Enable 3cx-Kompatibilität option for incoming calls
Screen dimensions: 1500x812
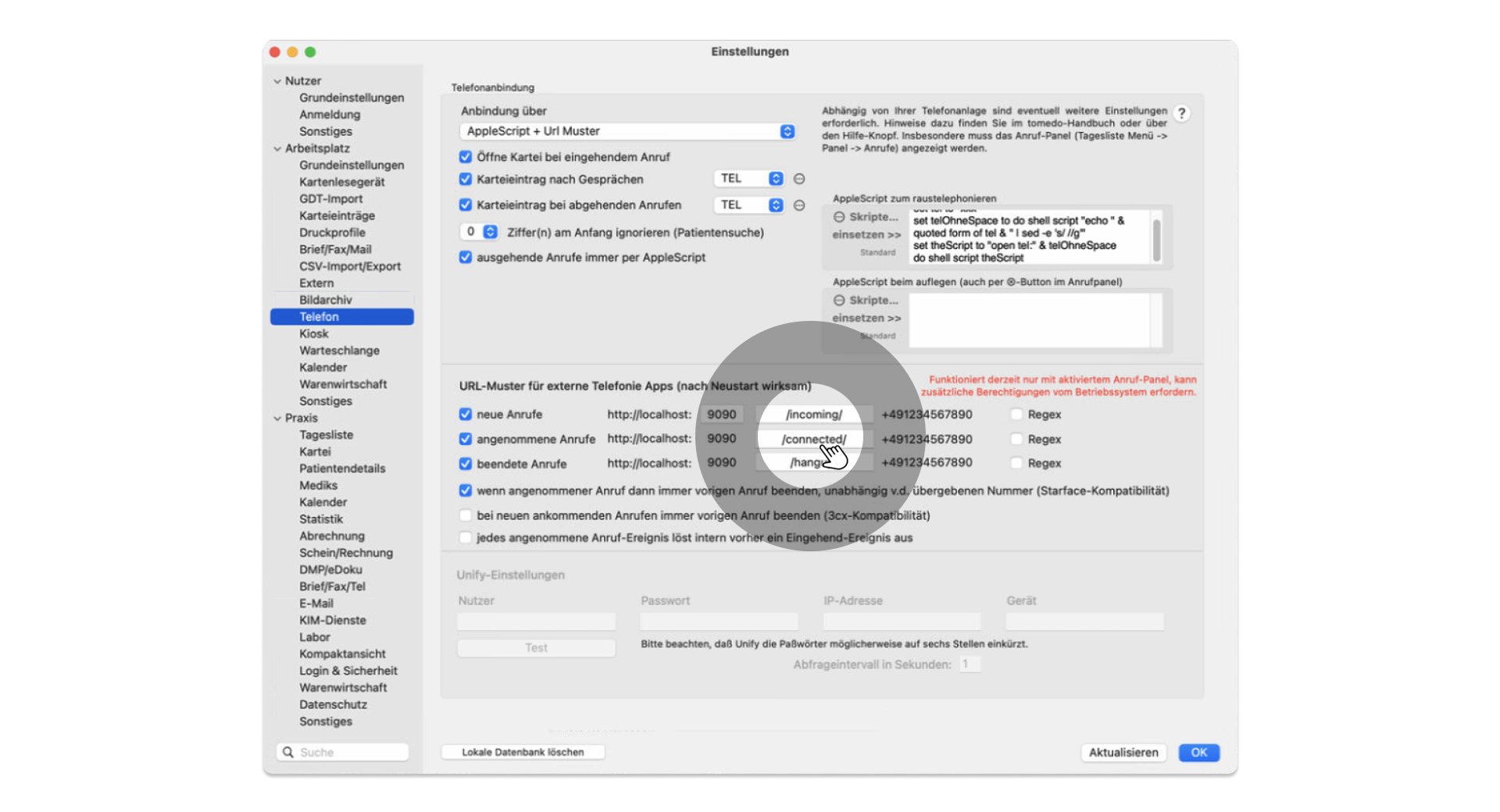point(466,515)
